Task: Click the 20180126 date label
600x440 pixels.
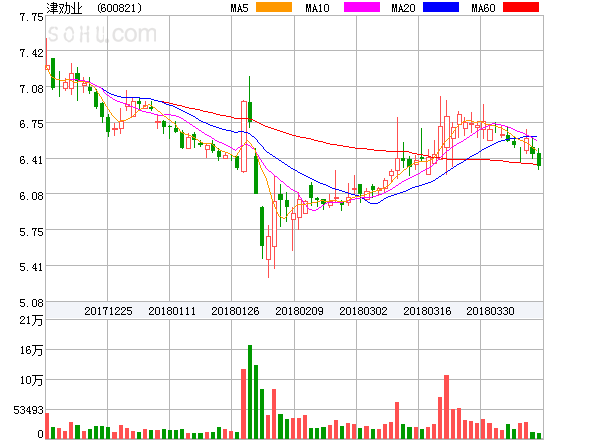Action: (235, 311)
